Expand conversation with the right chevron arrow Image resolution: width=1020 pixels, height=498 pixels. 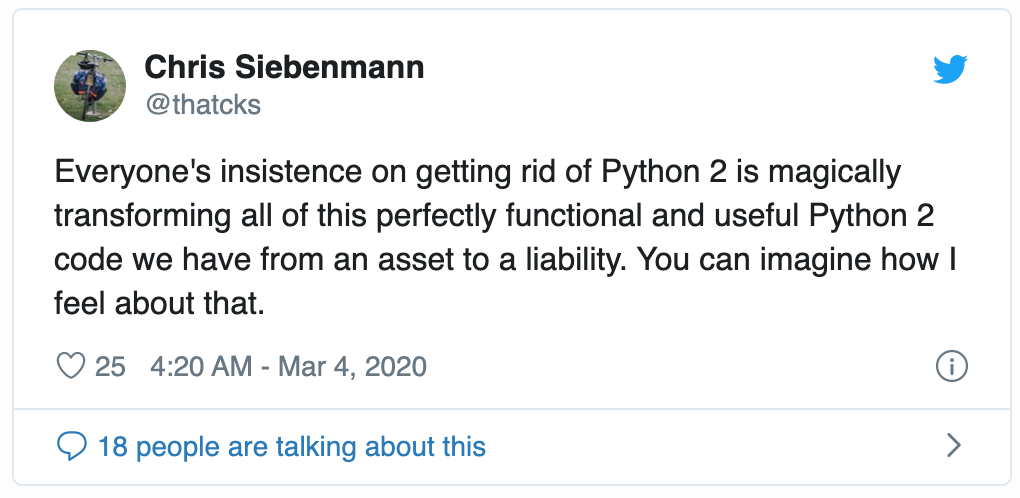coord(953,446)
